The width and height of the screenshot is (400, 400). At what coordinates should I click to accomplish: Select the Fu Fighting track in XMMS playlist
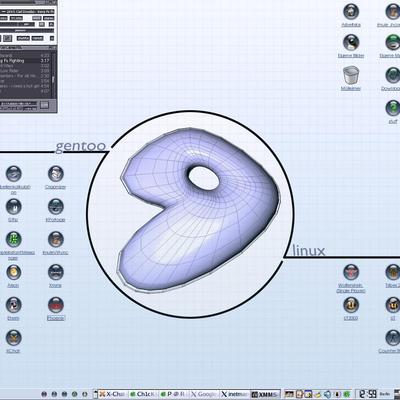pyautogui.click(x=25, y=61)
